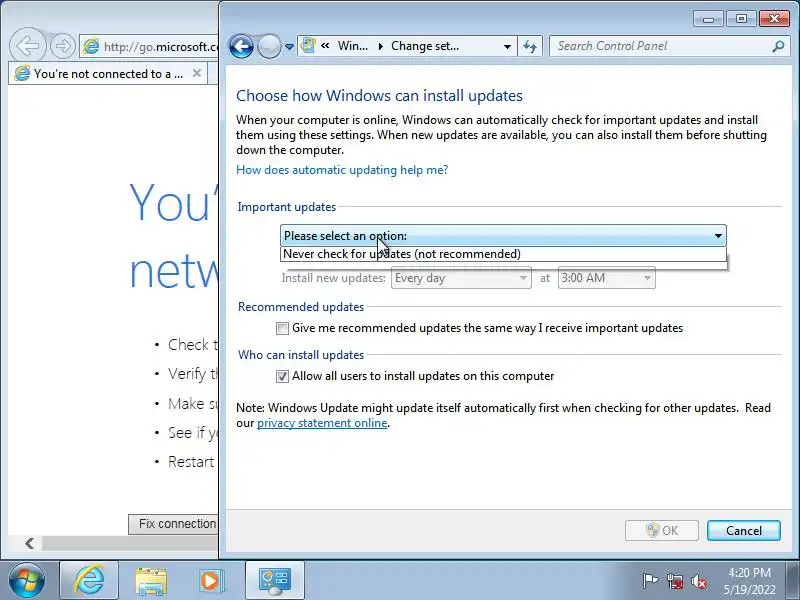
Task: Click the Cancel button
Action: click(743, 531)
